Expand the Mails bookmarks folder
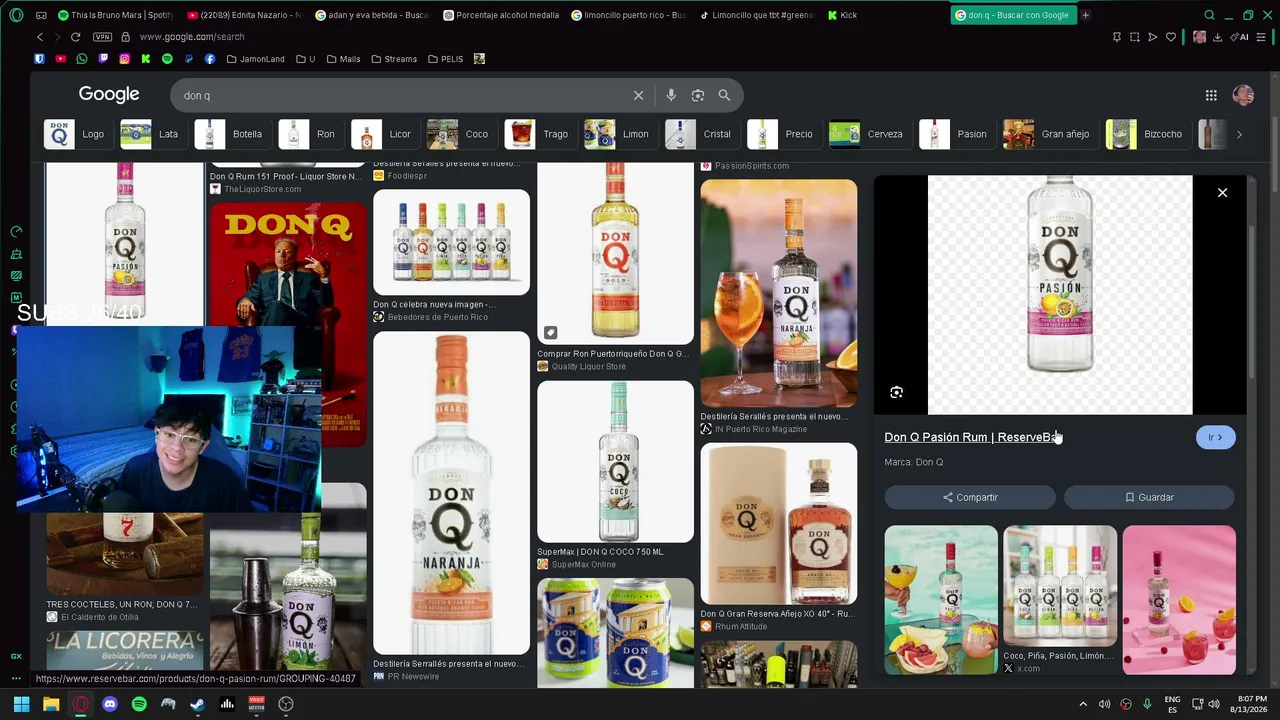The image size is (1280, 720). (x=343, y=59)
